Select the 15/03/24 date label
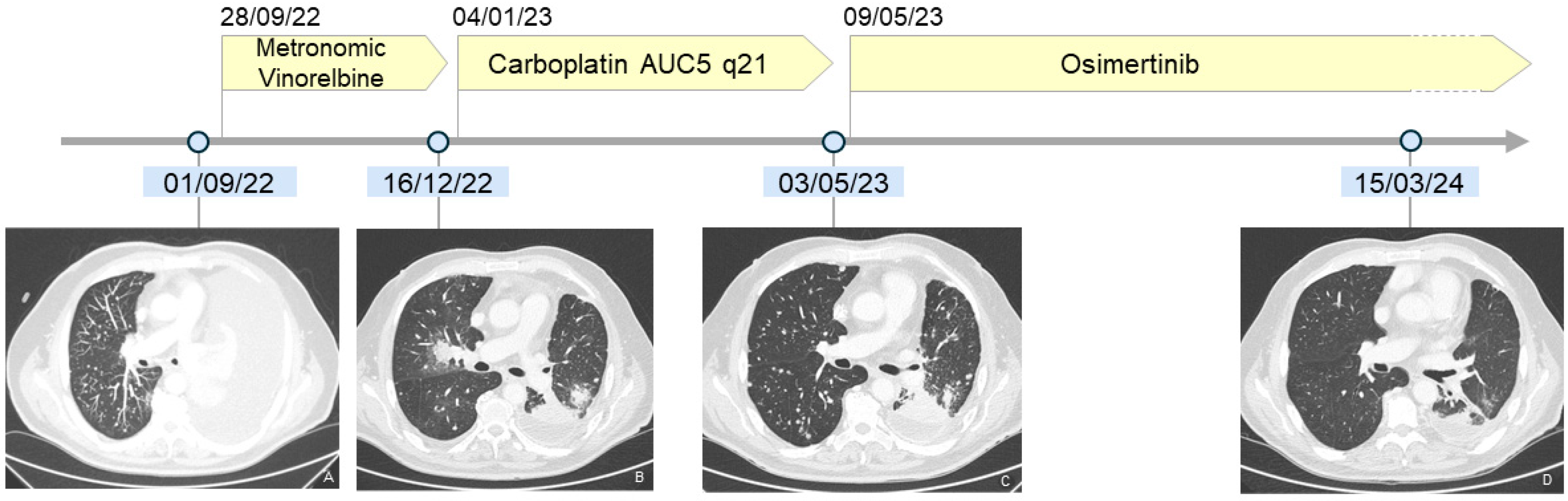Image resolution: width=1568 pixels, height=501 pixels. pyautogui.click(x=1409, y=183)
